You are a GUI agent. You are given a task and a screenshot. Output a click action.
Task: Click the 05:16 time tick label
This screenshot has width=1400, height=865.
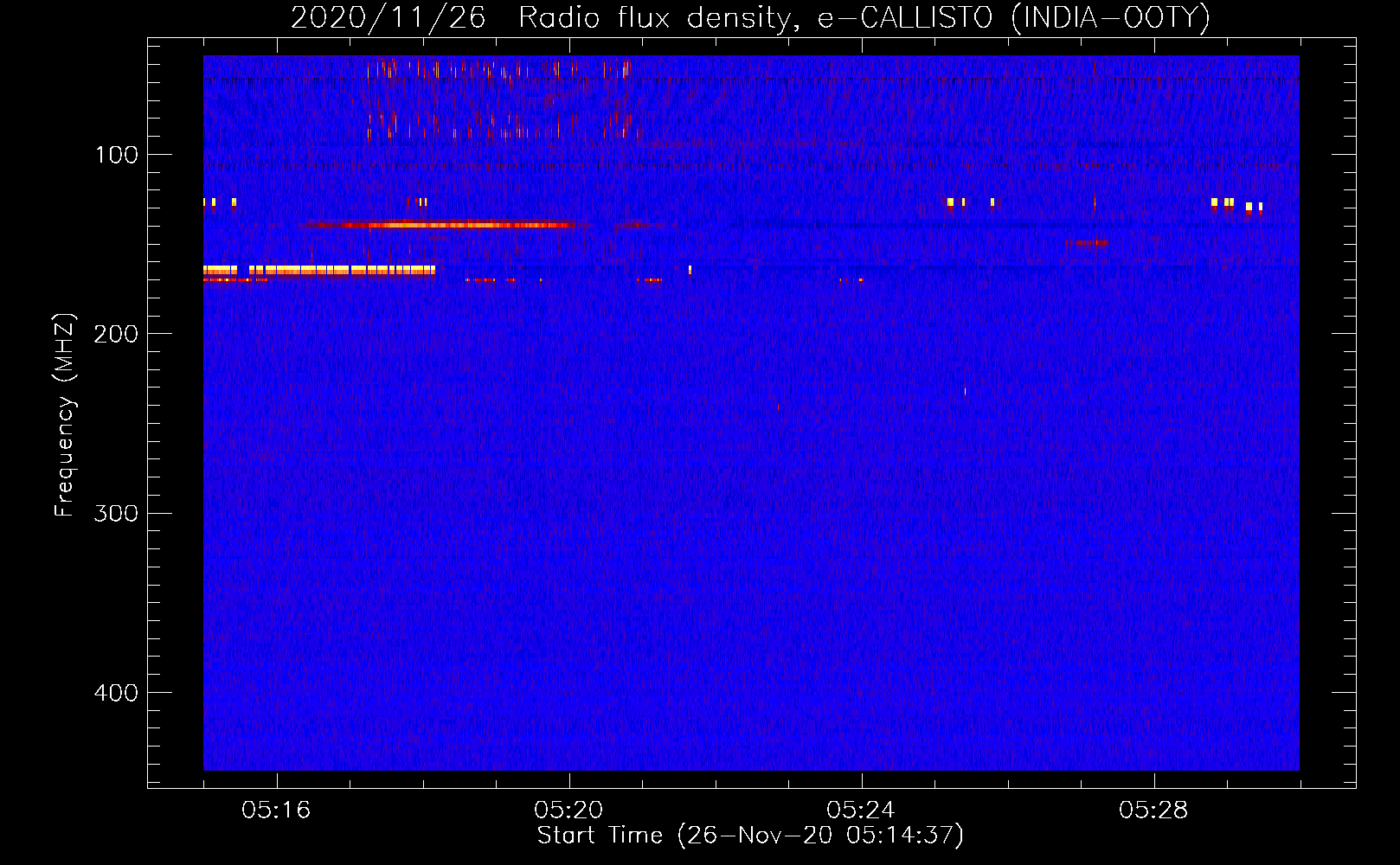(276, 811)
